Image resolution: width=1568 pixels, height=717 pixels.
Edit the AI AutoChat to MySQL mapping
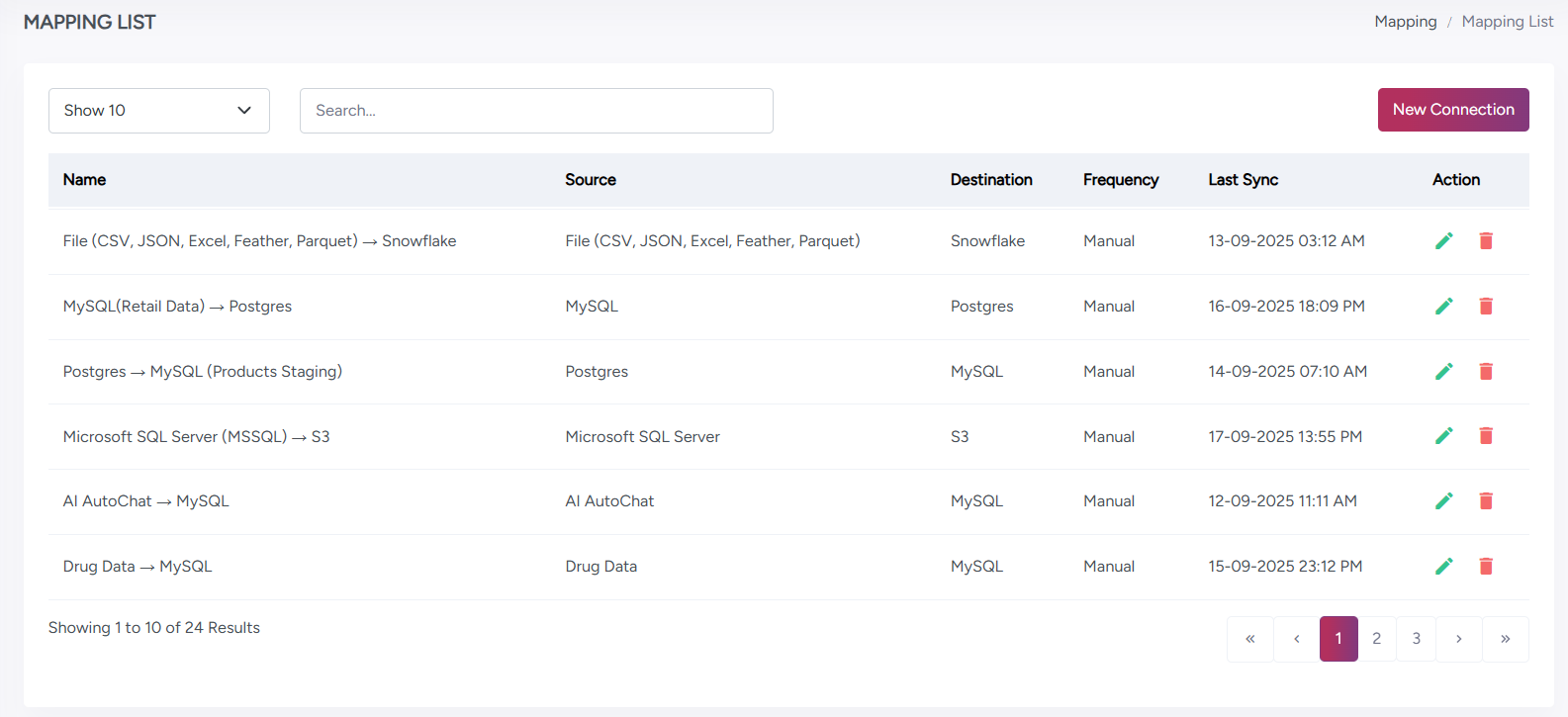point(1443,501)
